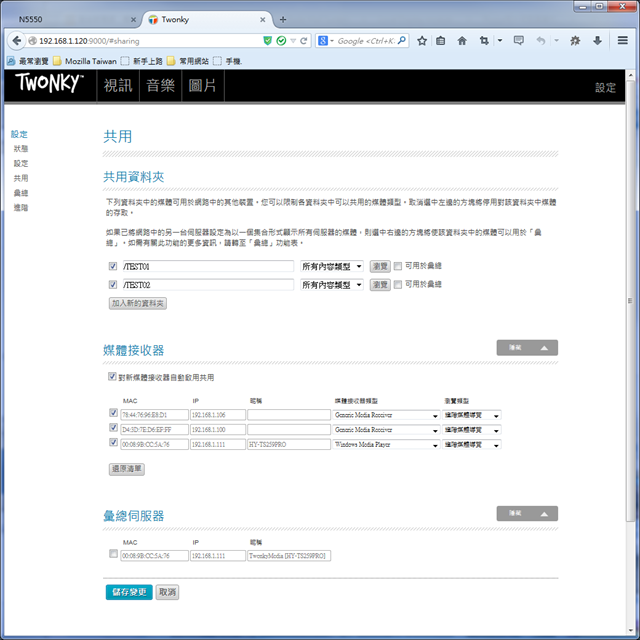
Task: Click the Twonky logo
Action: pyautogui.click(x=49, y=83)
